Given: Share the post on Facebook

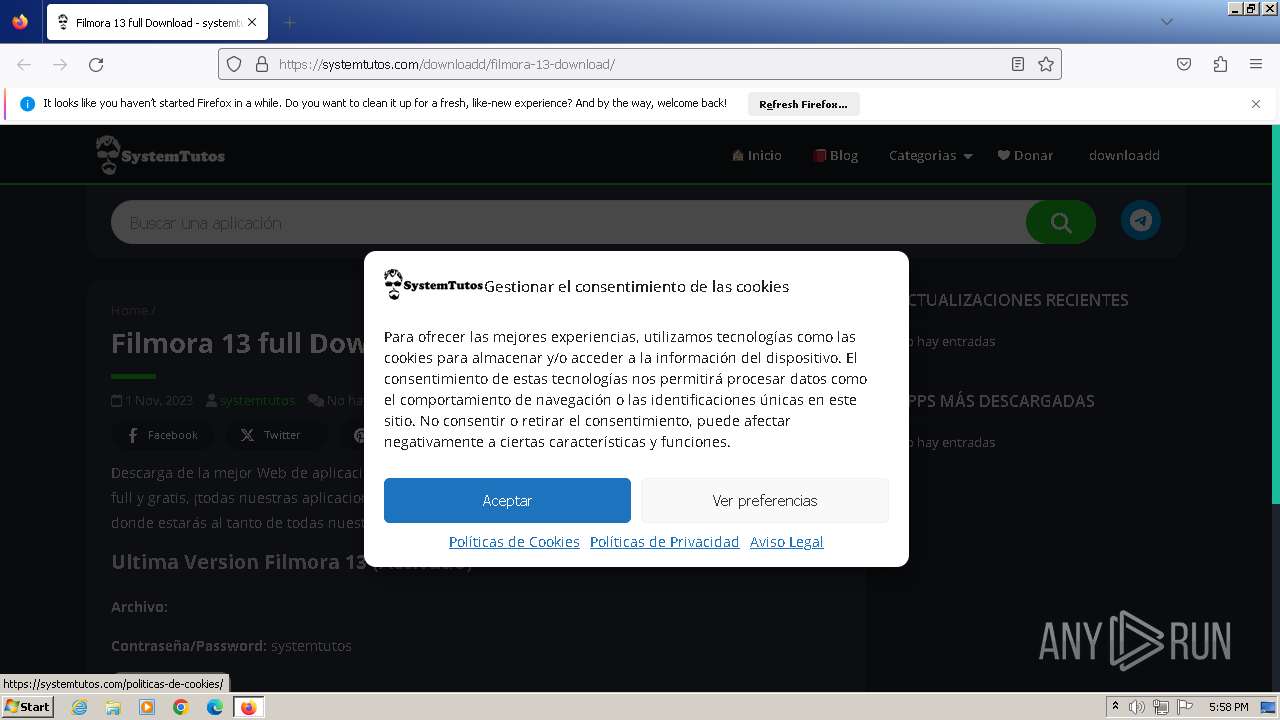Looking at the screenshot, I should [x=161, y=435].
